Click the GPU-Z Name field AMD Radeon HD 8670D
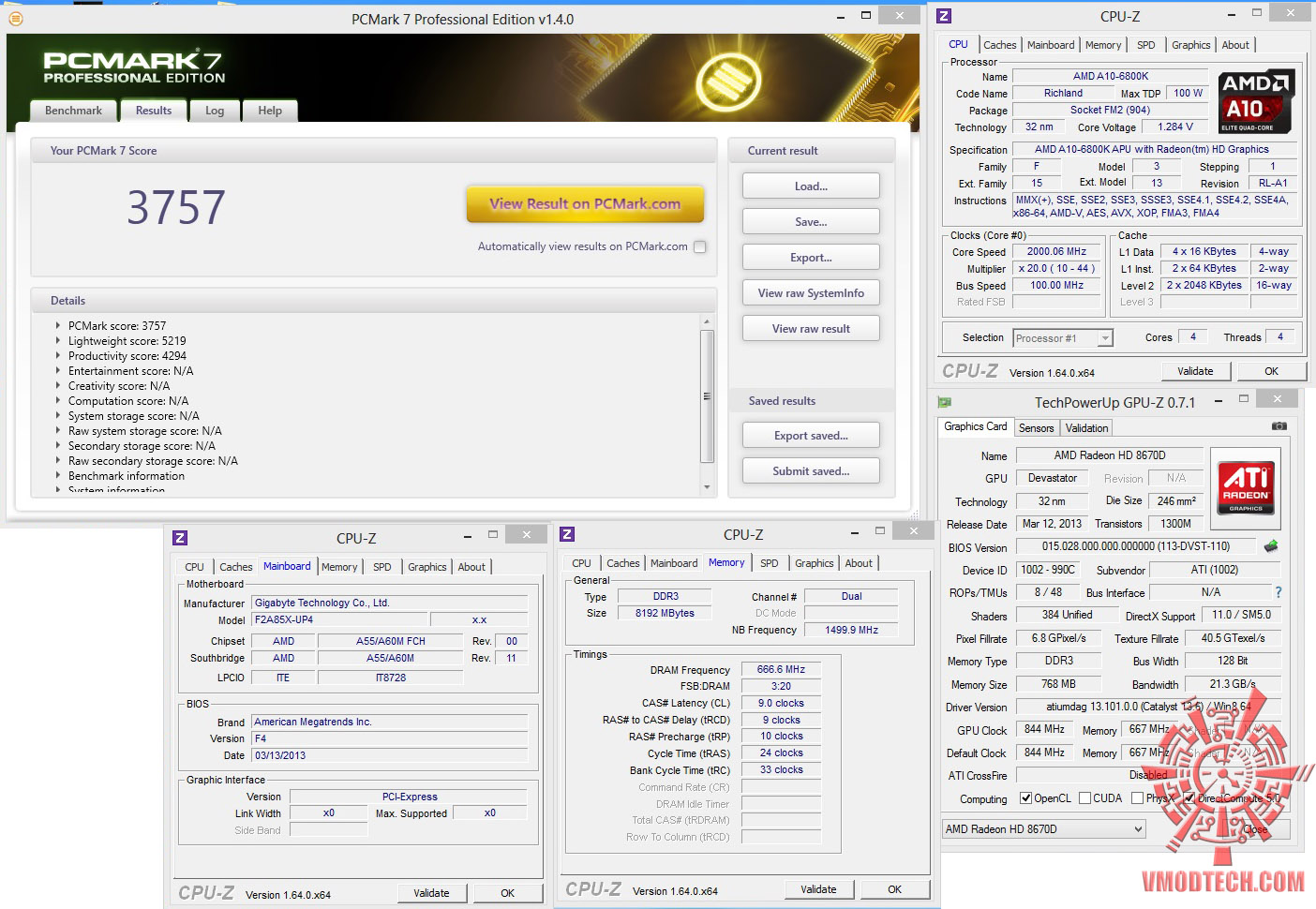1316x909 pixels. coord(1109,455)
